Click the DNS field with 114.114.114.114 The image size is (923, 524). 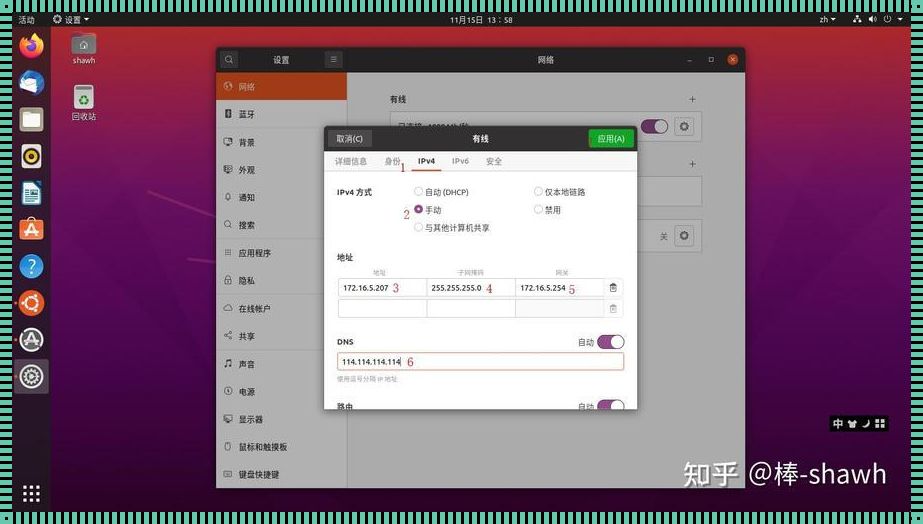click(480, 362)
